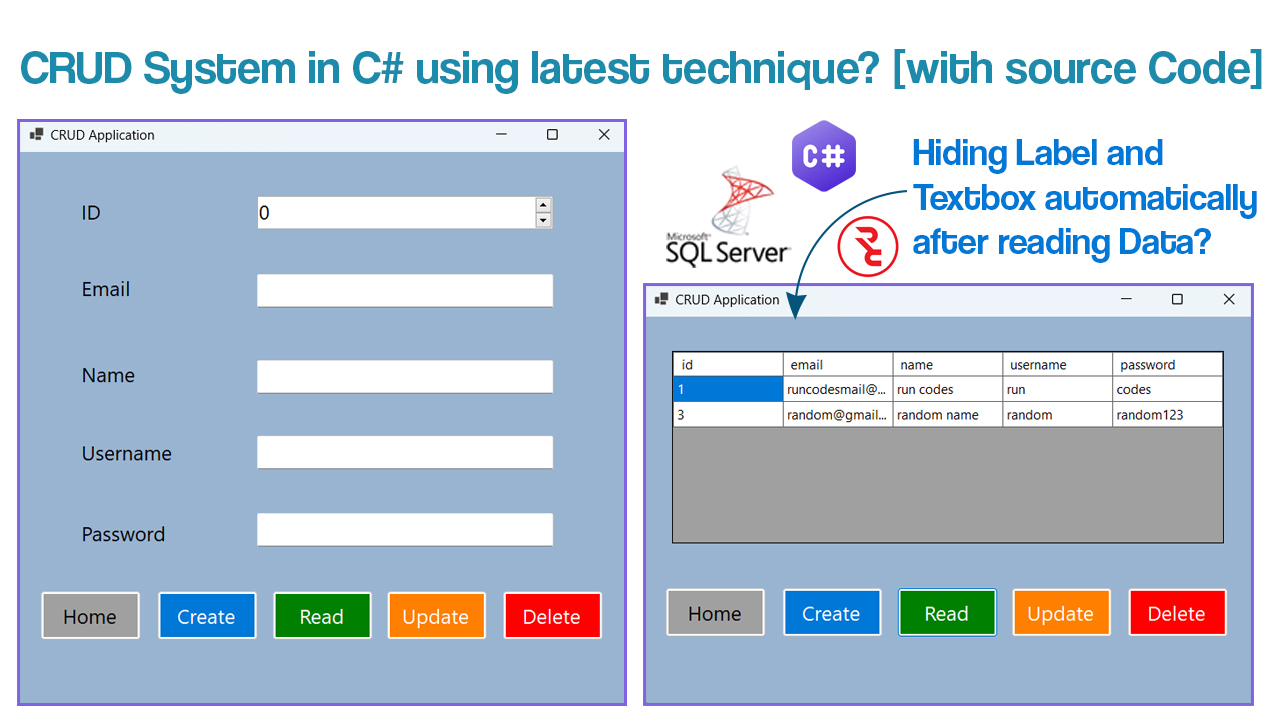Sort grid by username column header
The height and width of the screenshot is (720, 1280).
[1057, 365]
